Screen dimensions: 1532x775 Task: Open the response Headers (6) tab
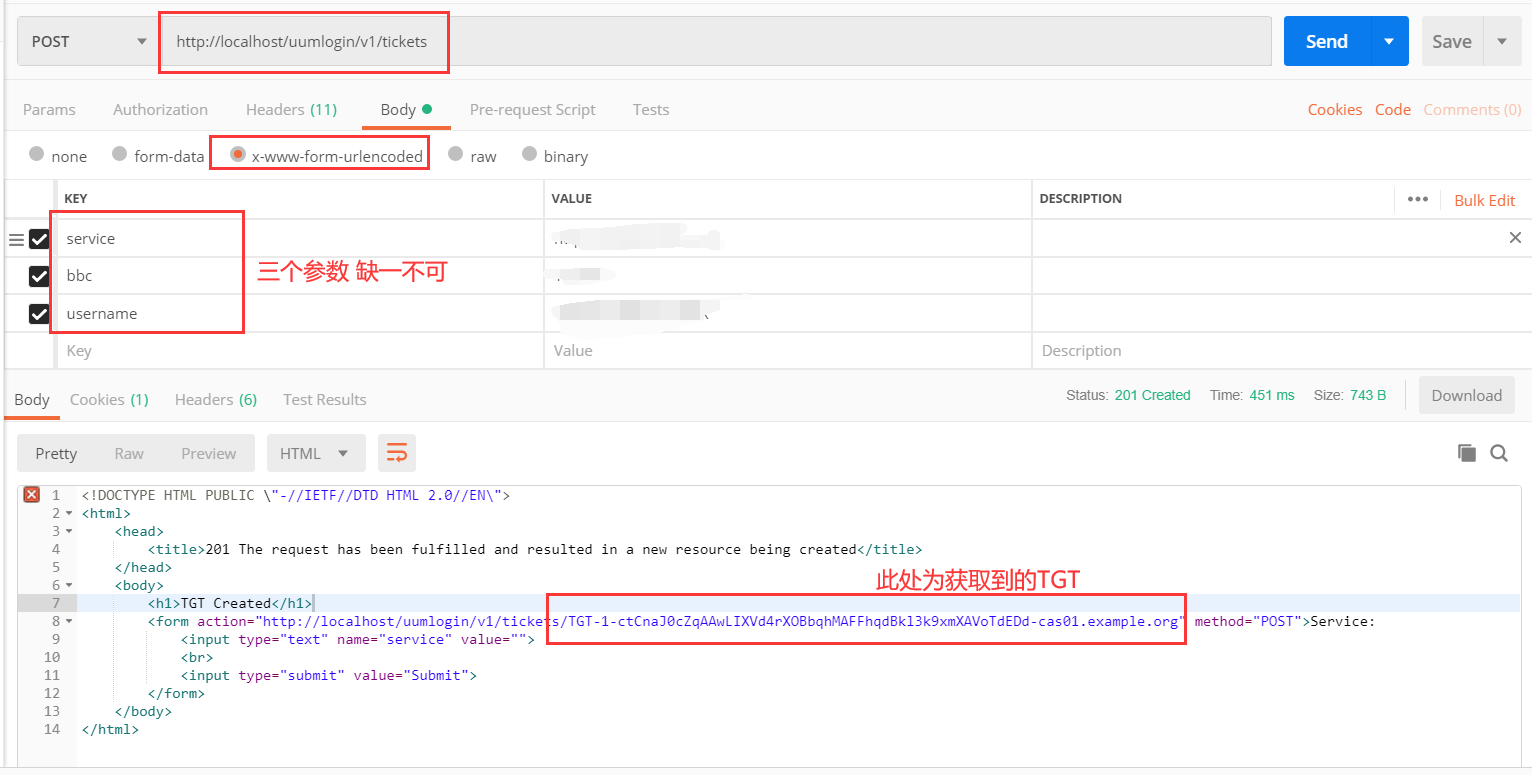tap(216, 399)
